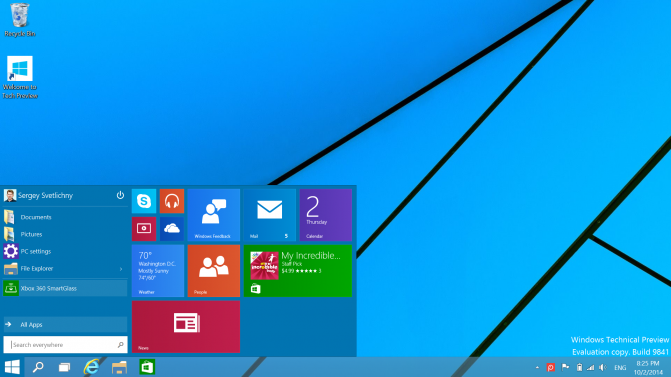Open the OneDrive cloud tile
Screen dimensions: 671x377
pyautogui.click(x=172, y=229)
